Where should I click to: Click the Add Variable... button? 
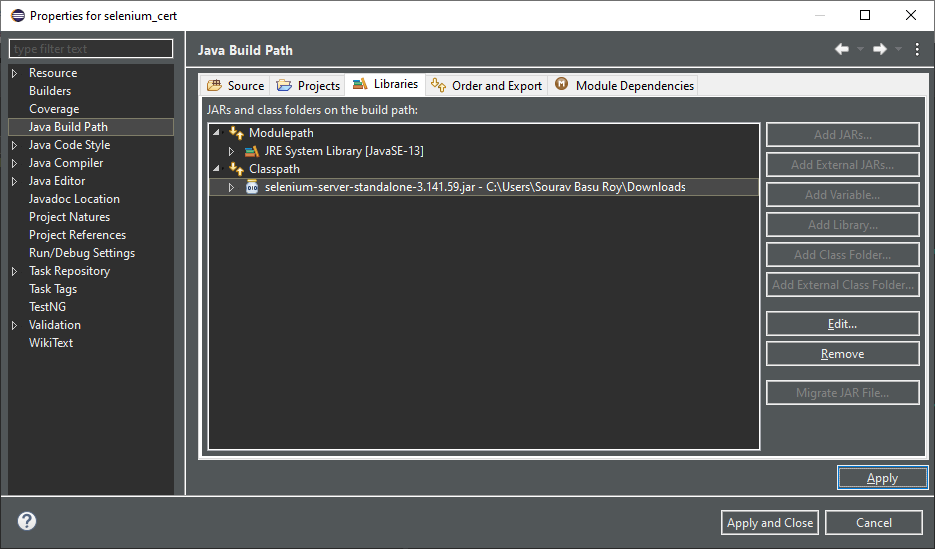coord(843,195)
